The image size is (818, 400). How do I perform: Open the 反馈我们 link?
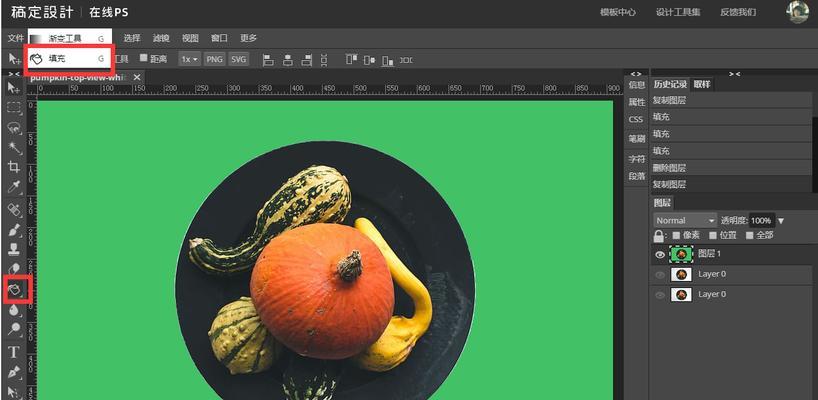pos(738,12)
